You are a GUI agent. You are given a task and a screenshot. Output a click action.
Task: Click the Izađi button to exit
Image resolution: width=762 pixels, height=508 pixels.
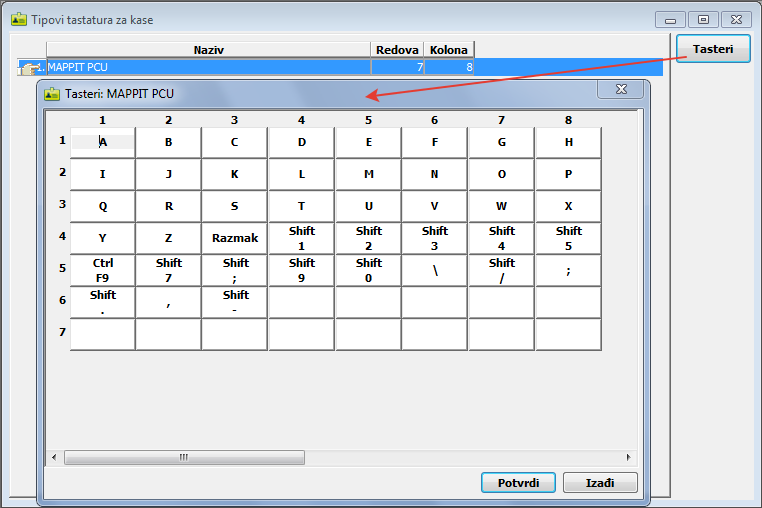click(600, 483)
